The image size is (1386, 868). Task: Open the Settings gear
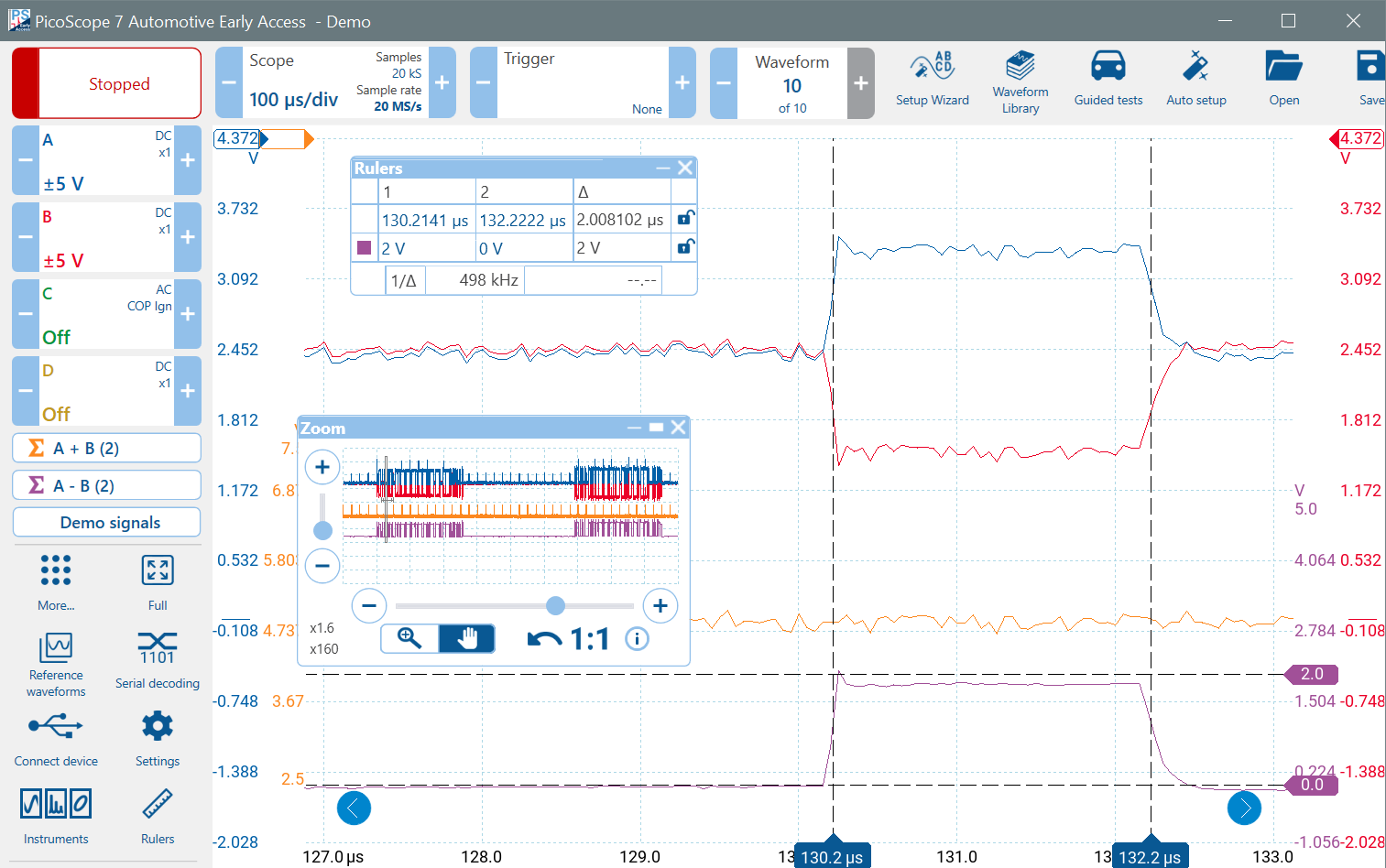click(158, 726)
